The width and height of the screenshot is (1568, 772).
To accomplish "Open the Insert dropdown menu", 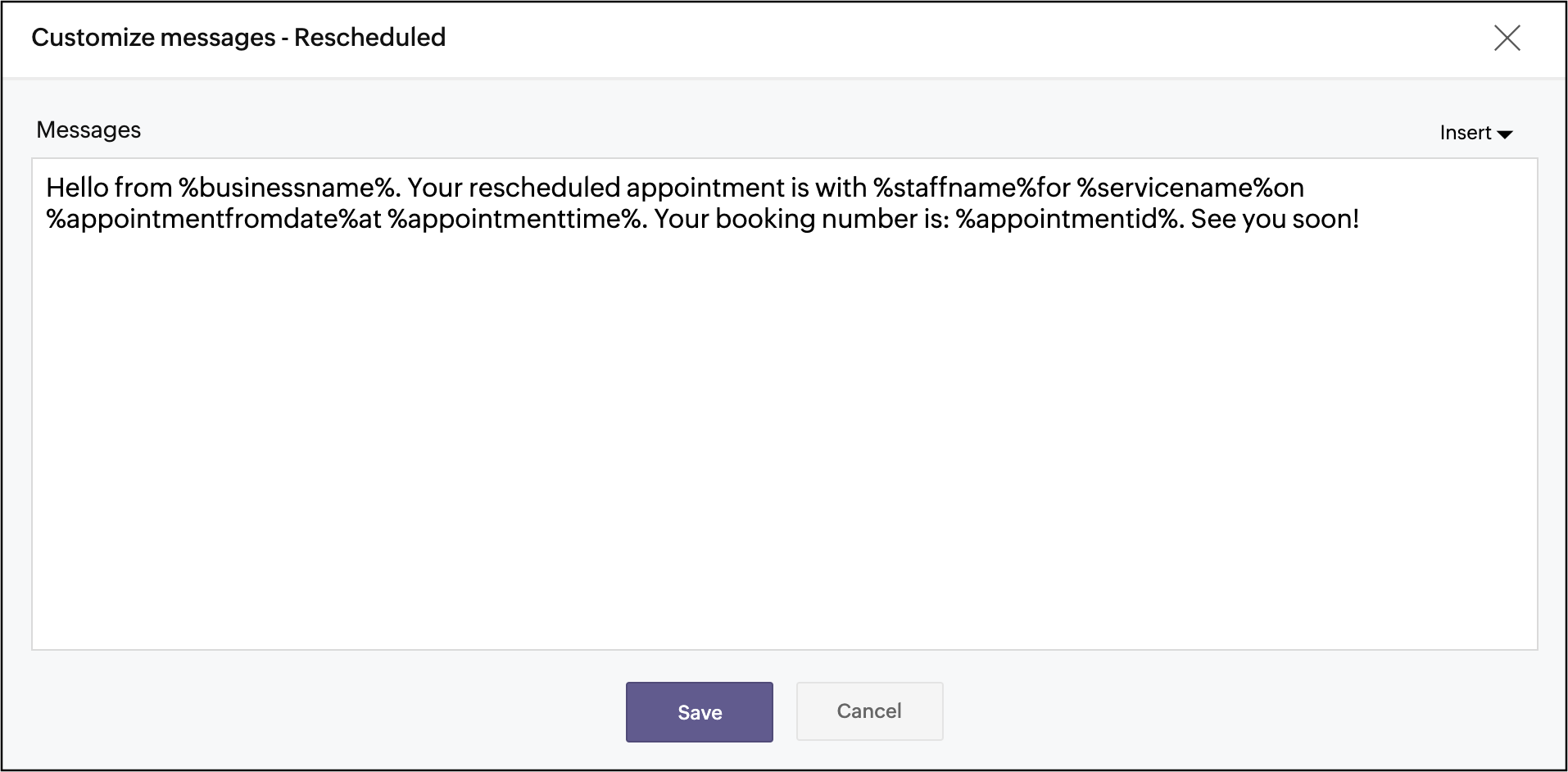I will click(x=1475, y=133).
